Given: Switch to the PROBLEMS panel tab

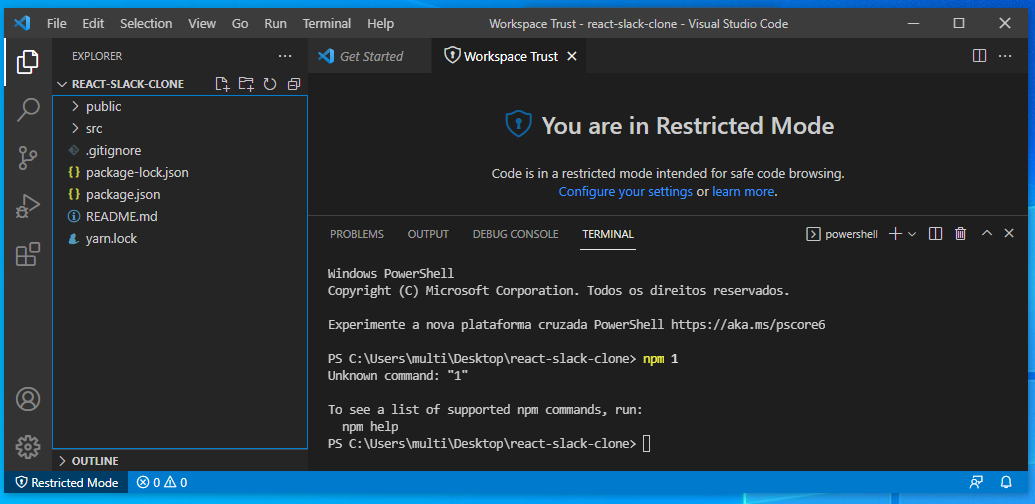Looking at the screenshot, I should coord(356,234).
